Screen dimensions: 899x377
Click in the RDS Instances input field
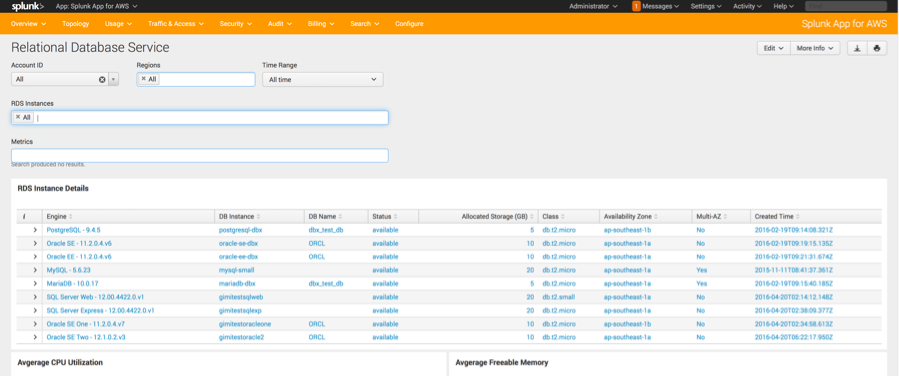click(200, 117)
